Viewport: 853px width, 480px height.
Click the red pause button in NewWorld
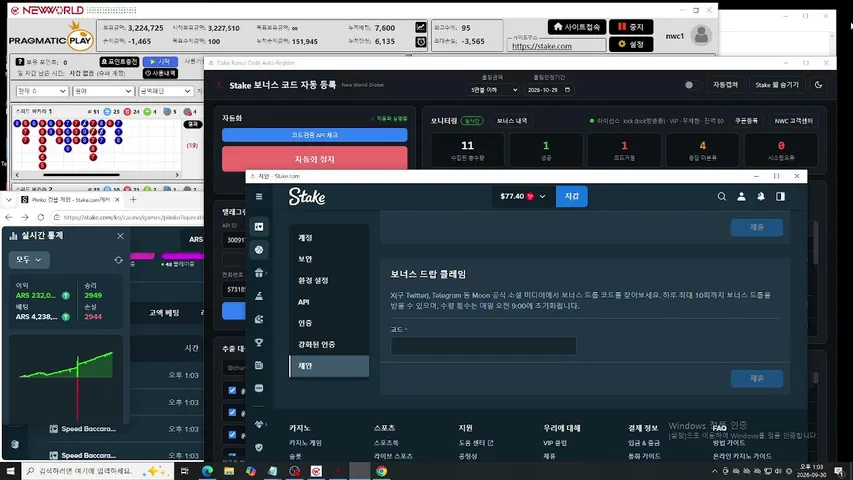pyautogui.click(x=631, y=27)
